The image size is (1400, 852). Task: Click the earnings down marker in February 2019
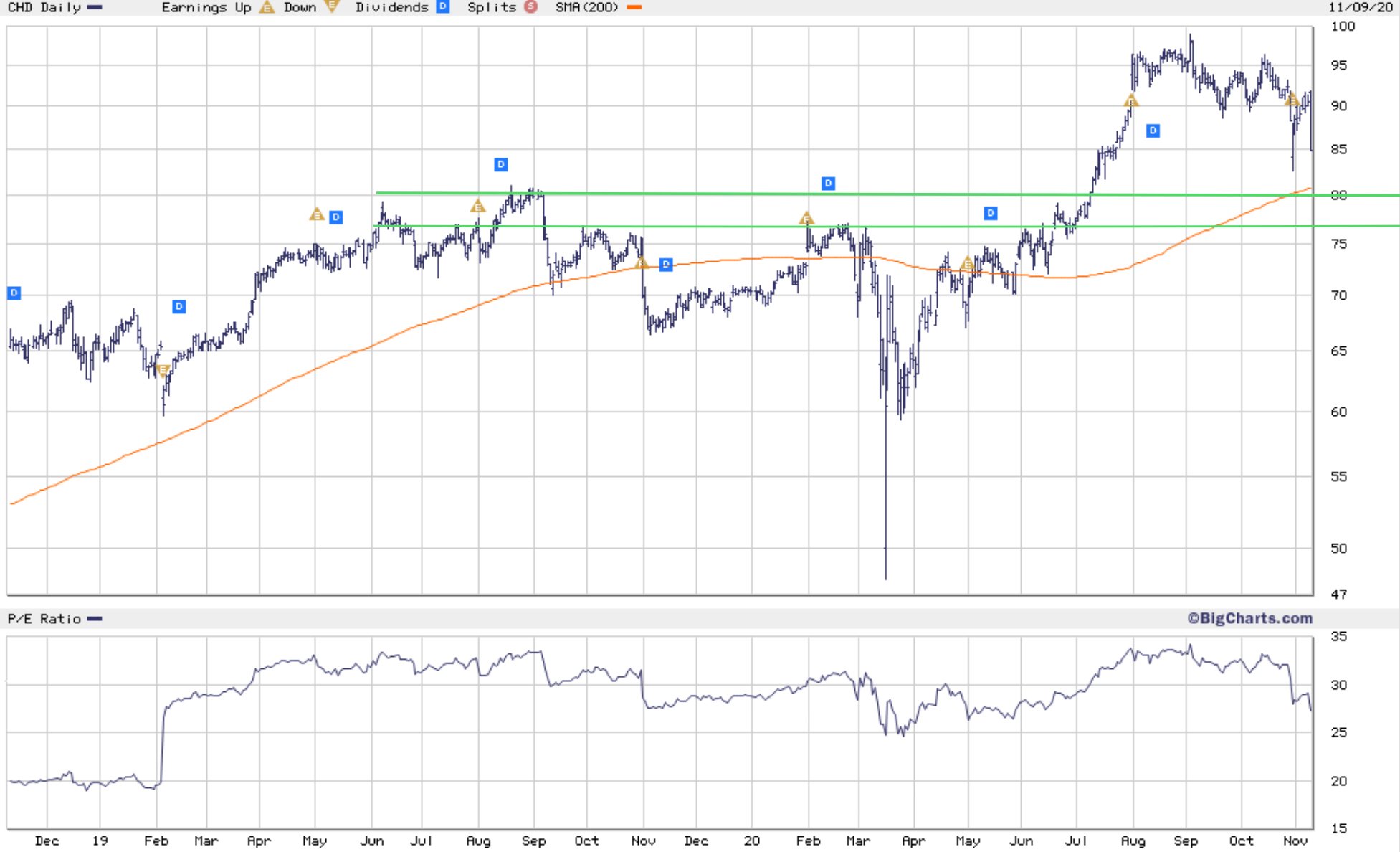click(x=163, y=370)
